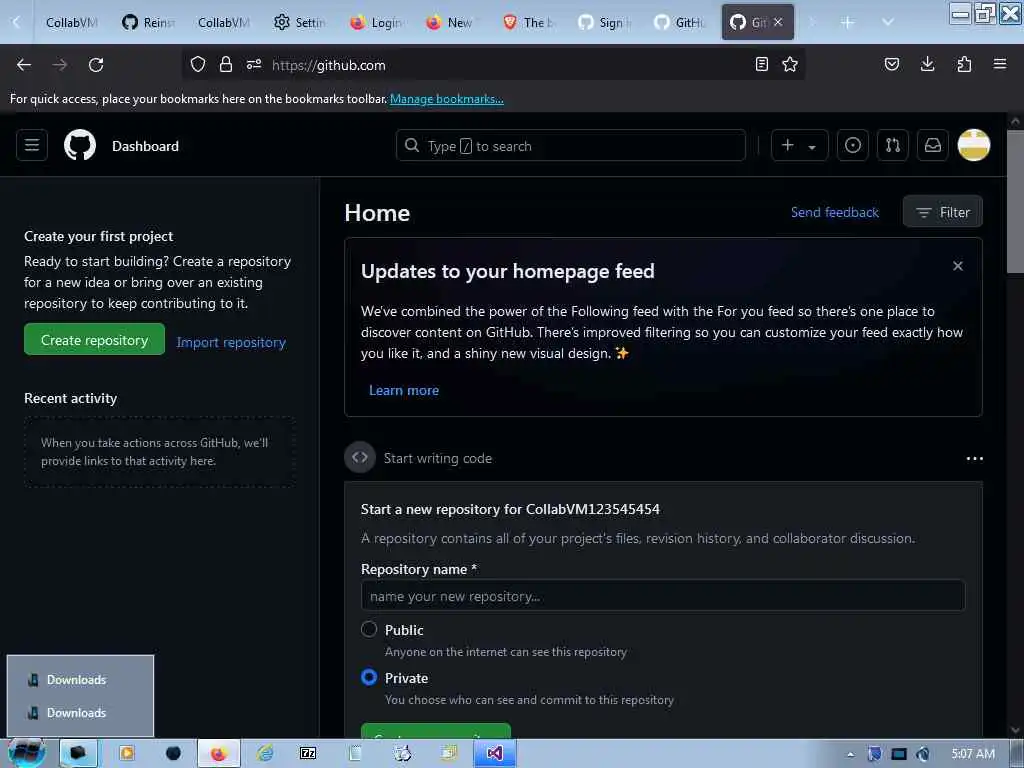This screenshot has height=768, width=1024.
Task: Click the browser Back arrow
Action: (x=24, y=65)
